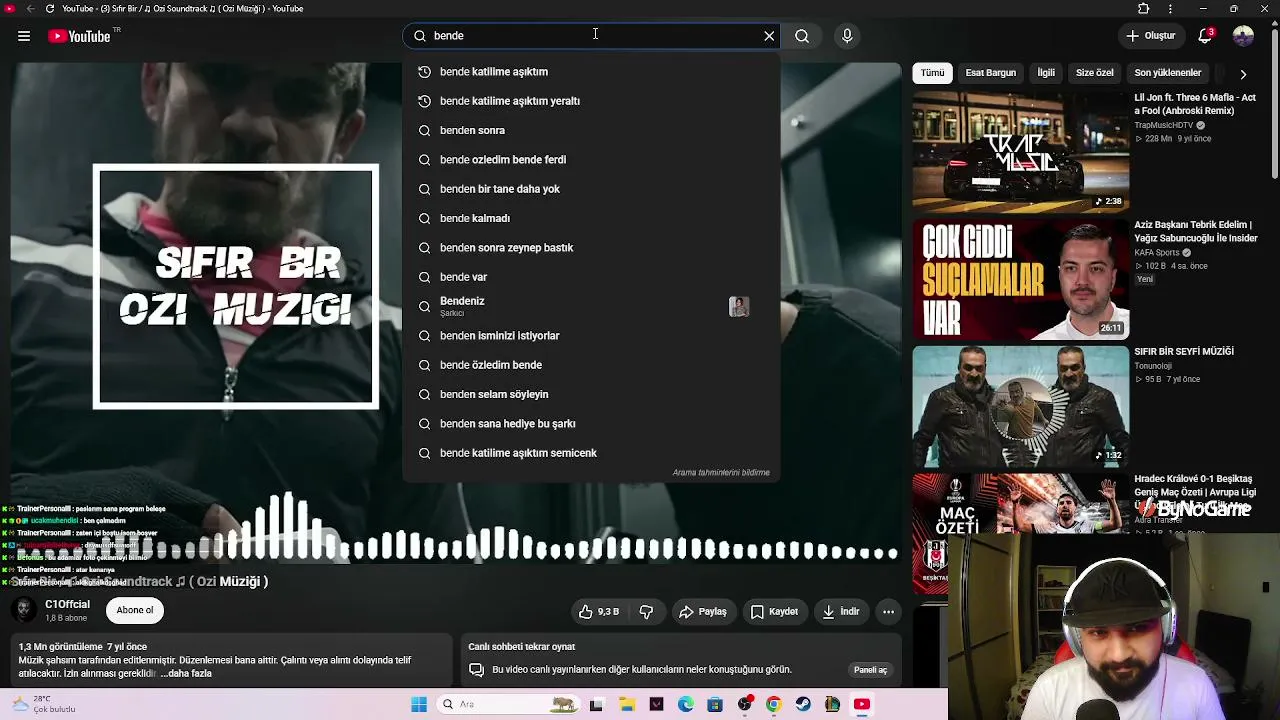Open Microsoft Store from taskbar
The height and width of the screenshot is (720, 1280).
click(x=715, y=704)
